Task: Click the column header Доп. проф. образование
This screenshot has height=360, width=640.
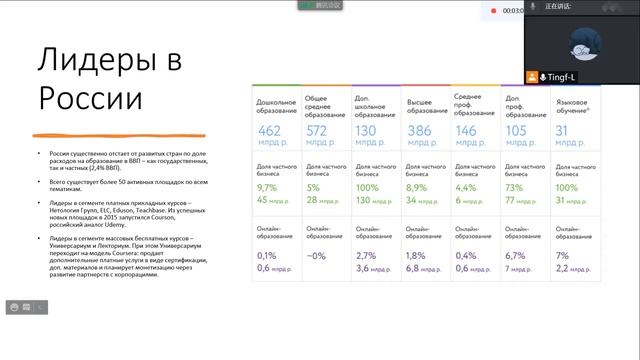Action: [526, 107]
